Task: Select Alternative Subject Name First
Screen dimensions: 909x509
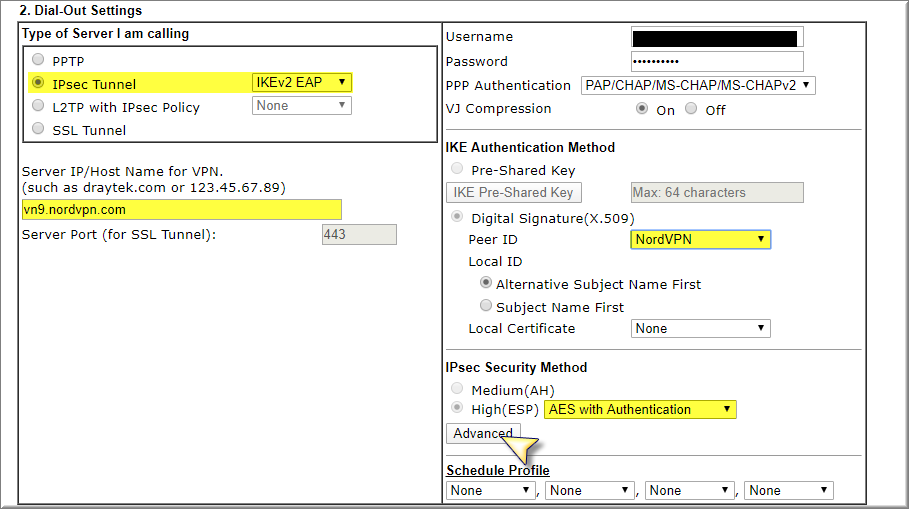Action: (486, 283)
